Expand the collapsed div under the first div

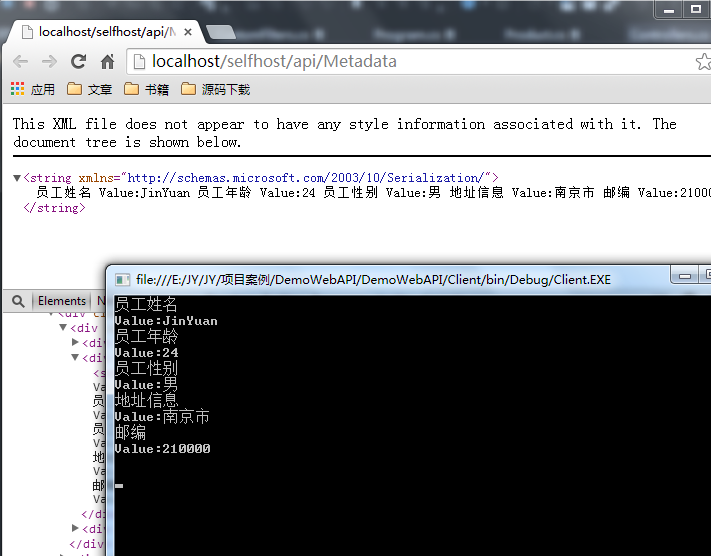[75, 342]
